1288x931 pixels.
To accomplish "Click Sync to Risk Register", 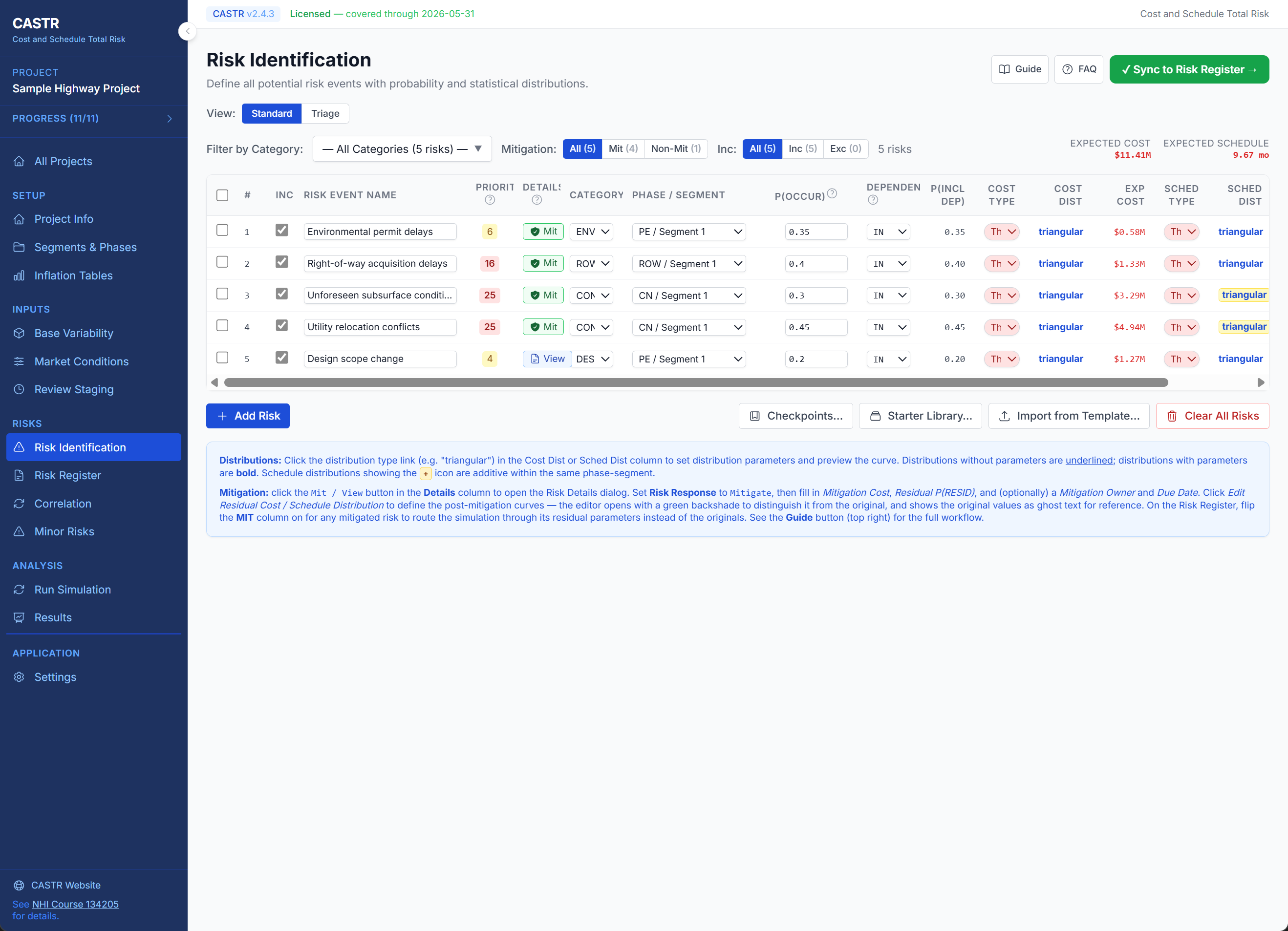I will pos(1189,69).
